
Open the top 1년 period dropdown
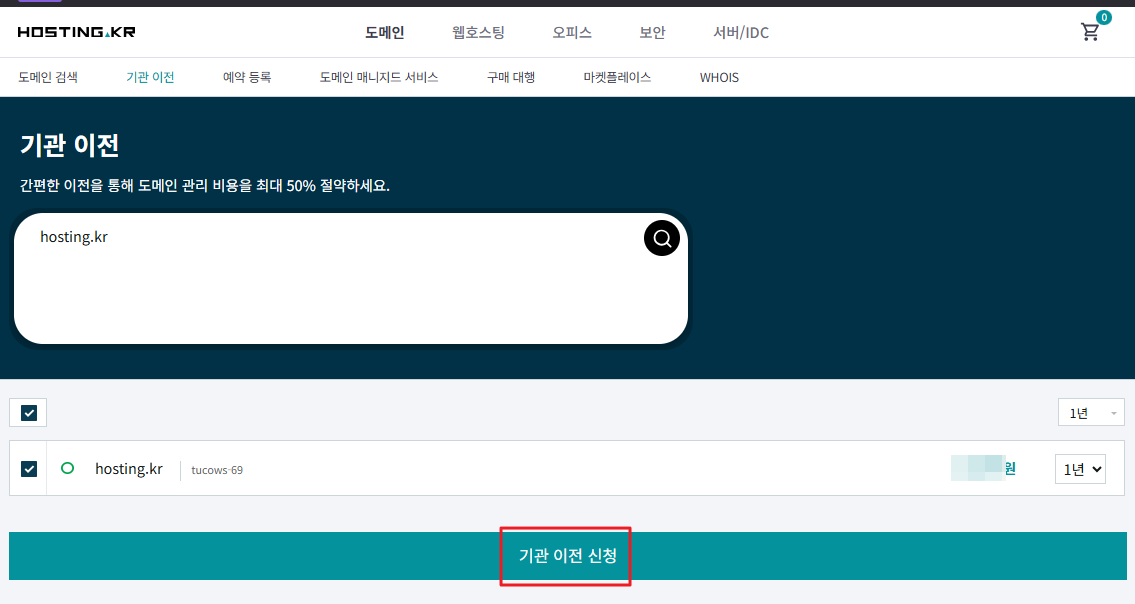tap(1091, 412)
